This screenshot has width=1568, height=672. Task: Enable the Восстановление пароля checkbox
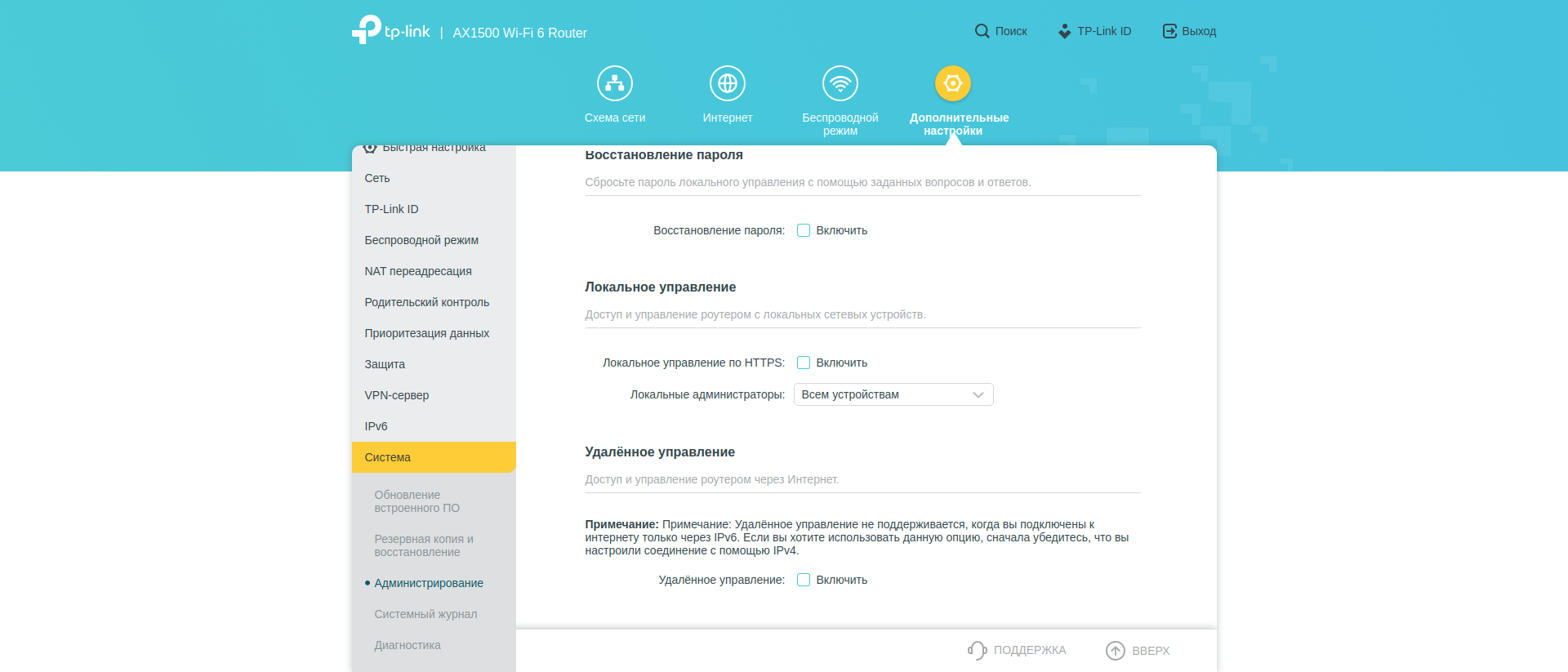point(804,230)
